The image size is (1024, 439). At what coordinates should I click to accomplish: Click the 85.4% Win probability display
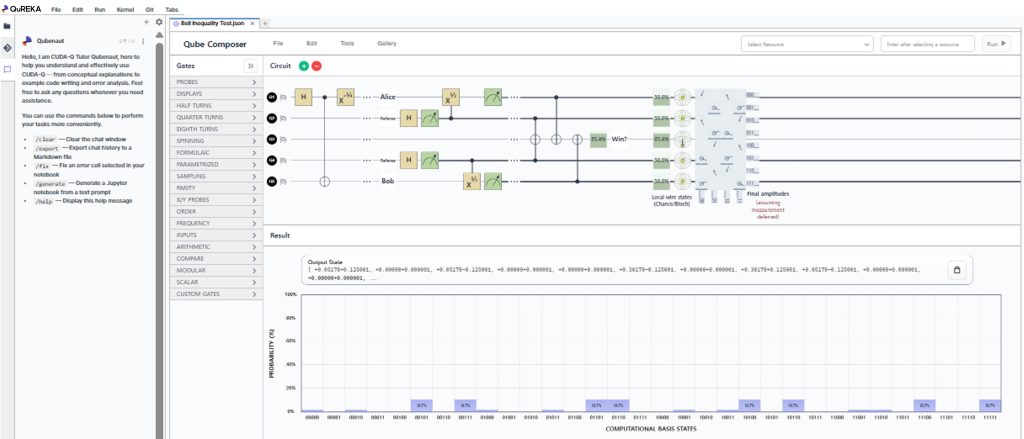[x=598, y=139]
